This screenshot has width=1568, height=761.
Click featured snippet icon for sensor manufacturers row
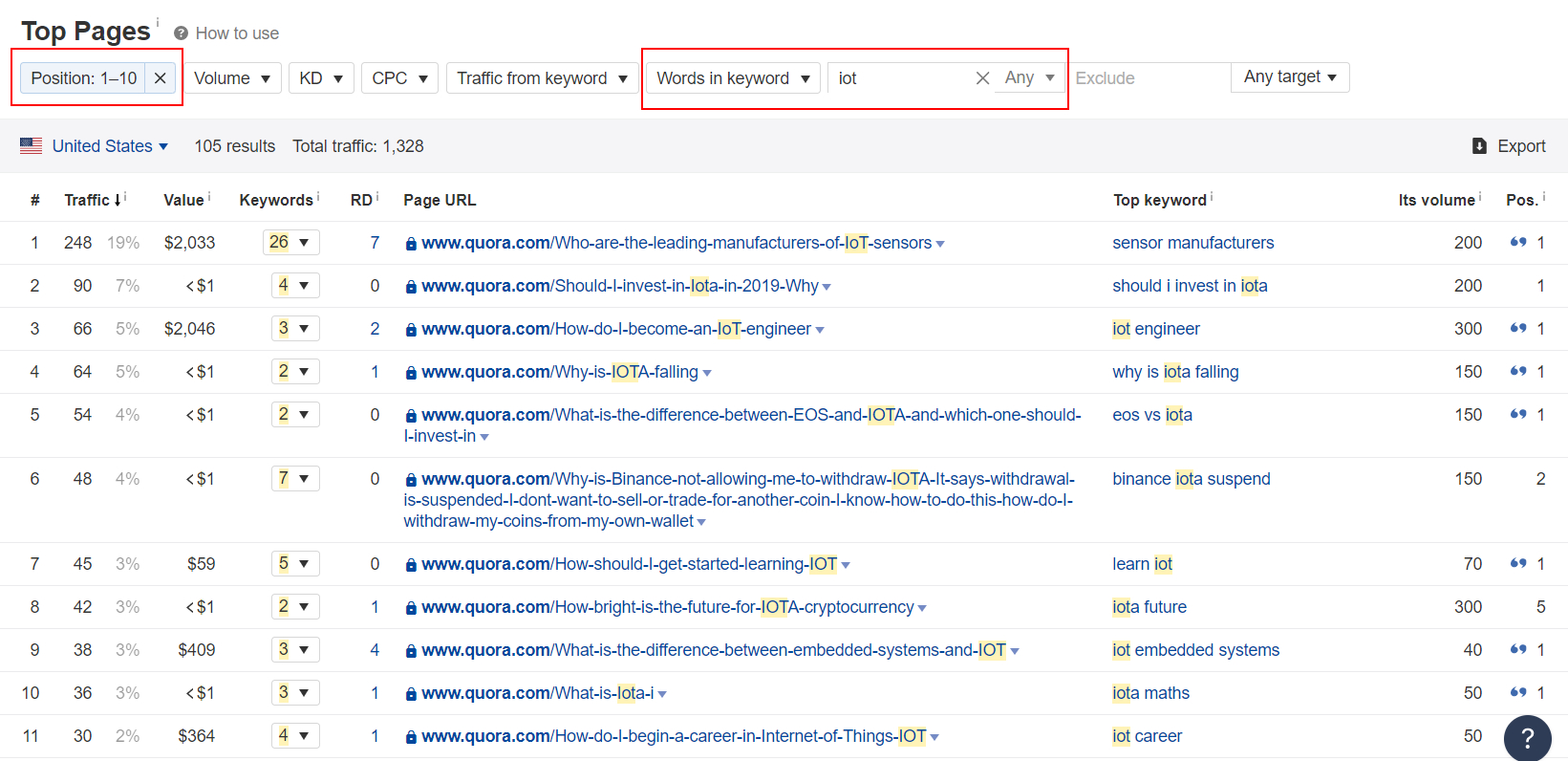[1517, 243]
